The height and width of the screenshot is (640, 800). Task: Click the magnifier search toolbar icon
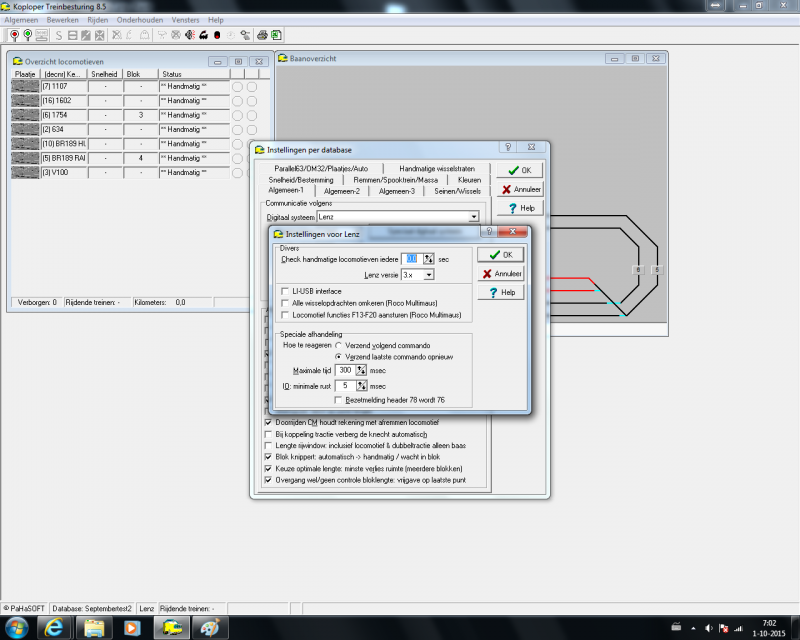(x=245, y=35)
